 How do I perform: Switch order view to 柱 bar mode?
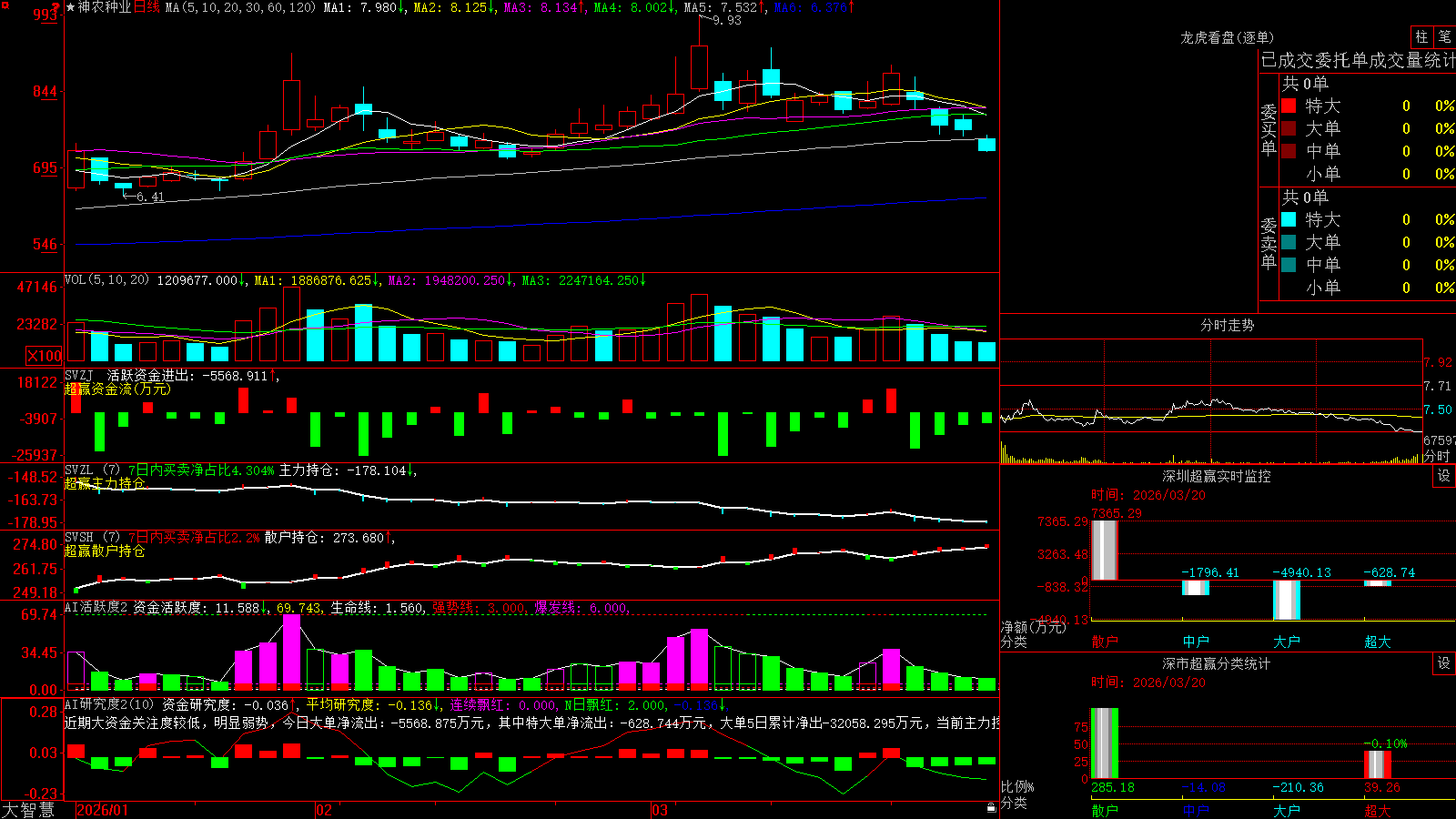tap(1421, 37)
